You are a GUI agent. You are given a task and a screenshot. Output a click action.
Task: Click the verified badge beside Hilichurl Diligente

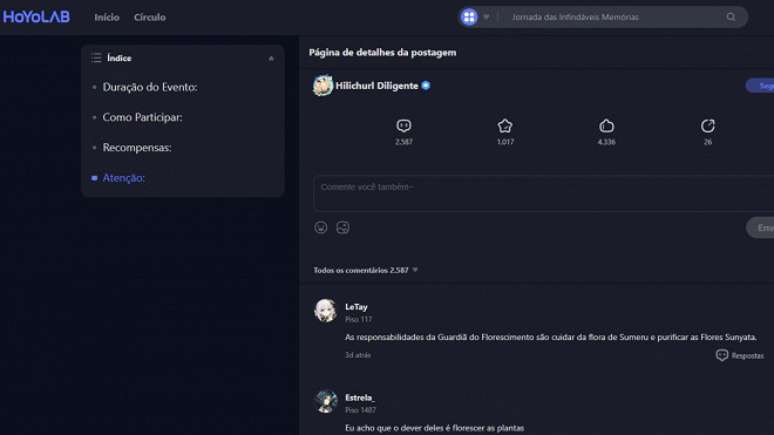[x=426, y=85]
